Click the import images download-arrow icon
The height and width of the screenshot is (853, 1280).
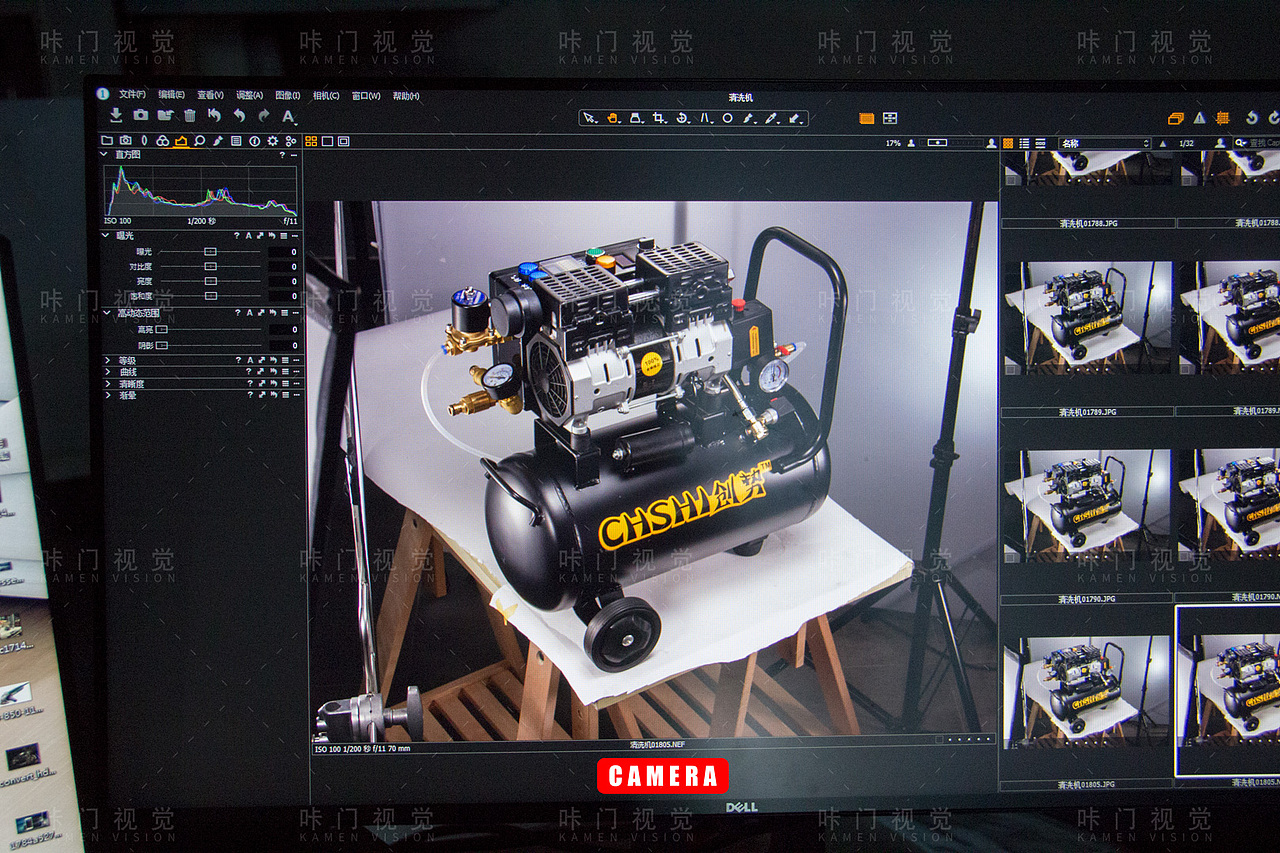click(116, 116)
